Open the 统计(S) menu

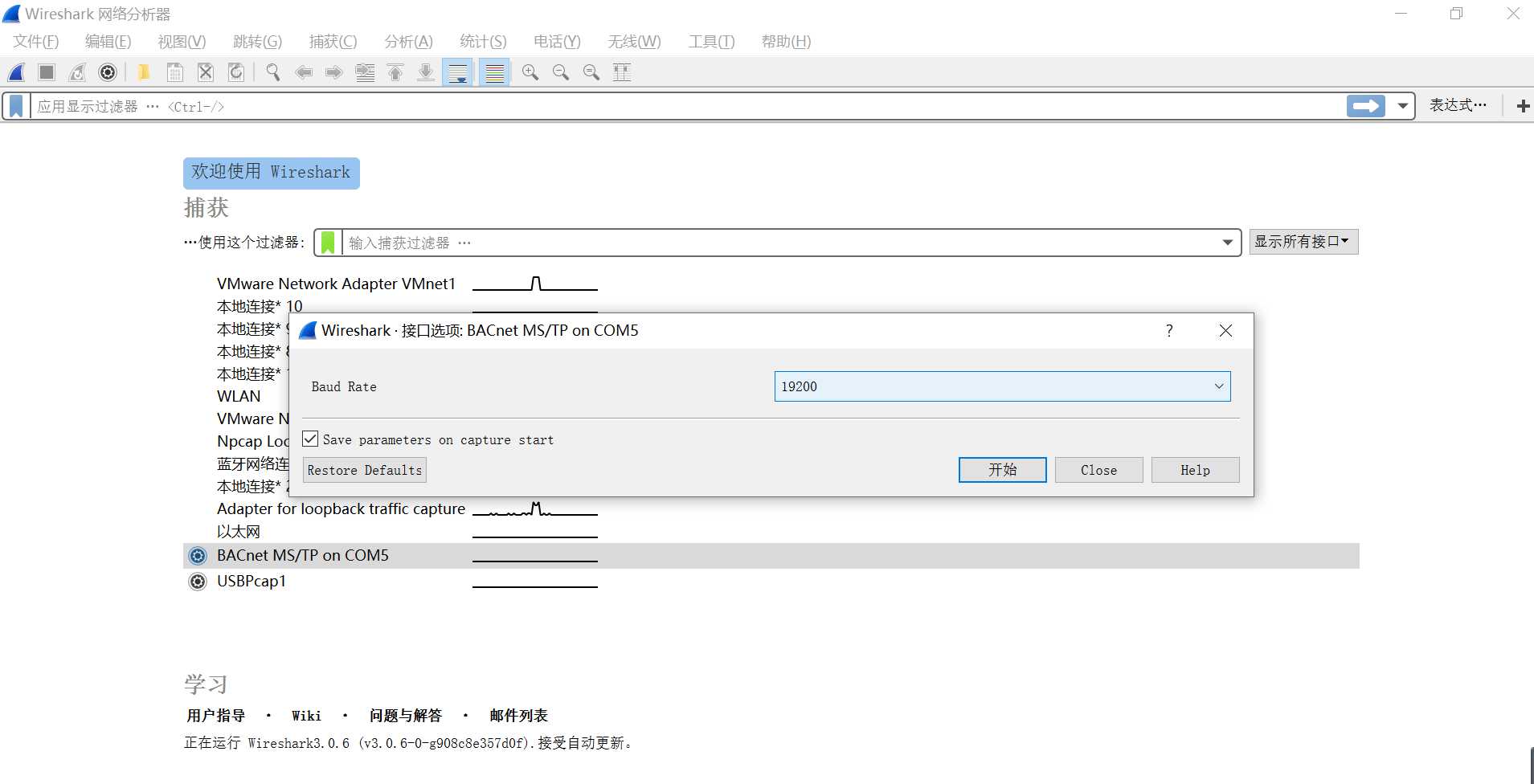tap(483, 42)
